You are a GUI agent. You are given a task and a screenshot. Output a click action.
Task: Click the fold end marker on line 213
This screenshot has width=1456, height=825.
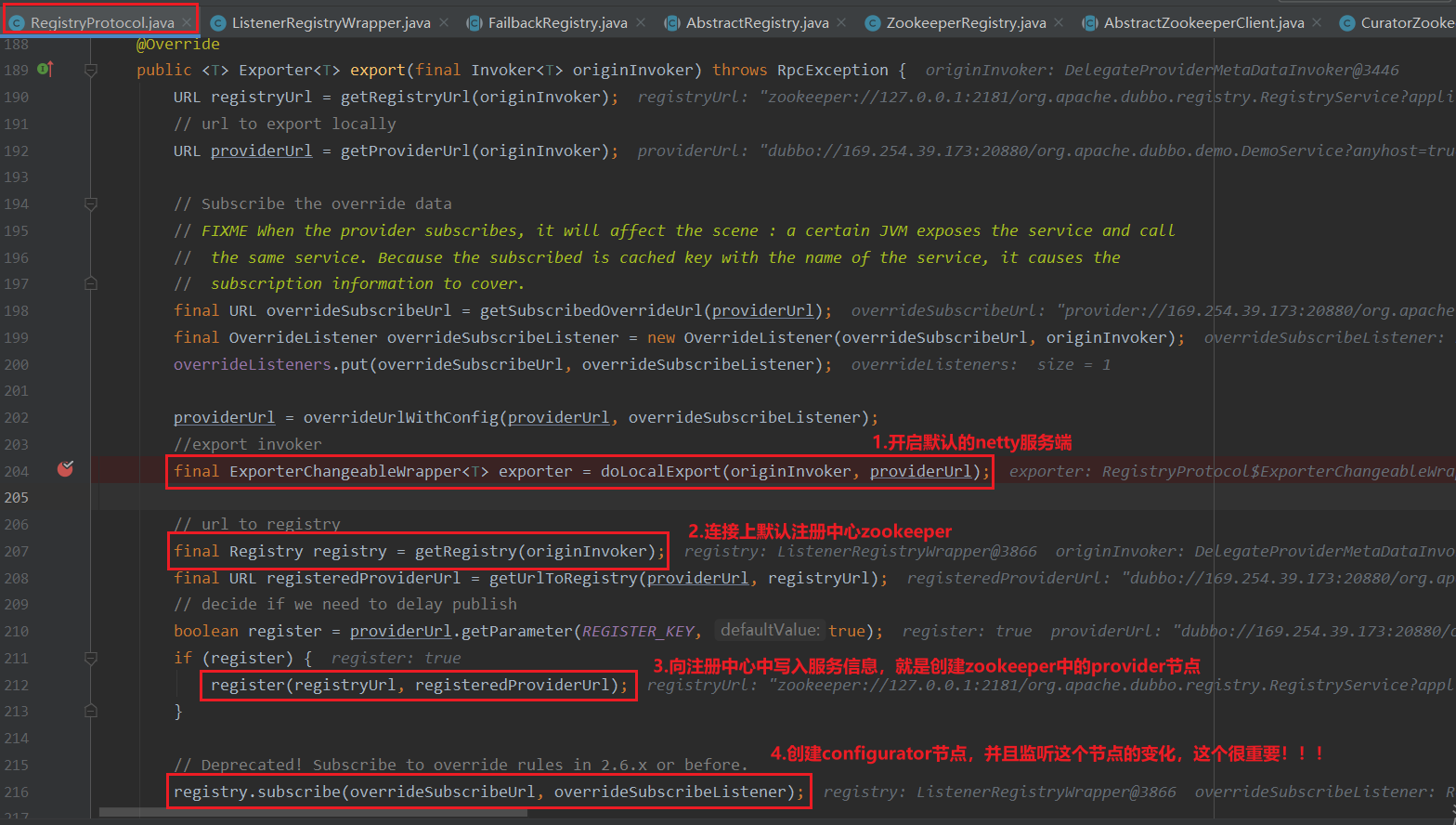coord(91,711)
